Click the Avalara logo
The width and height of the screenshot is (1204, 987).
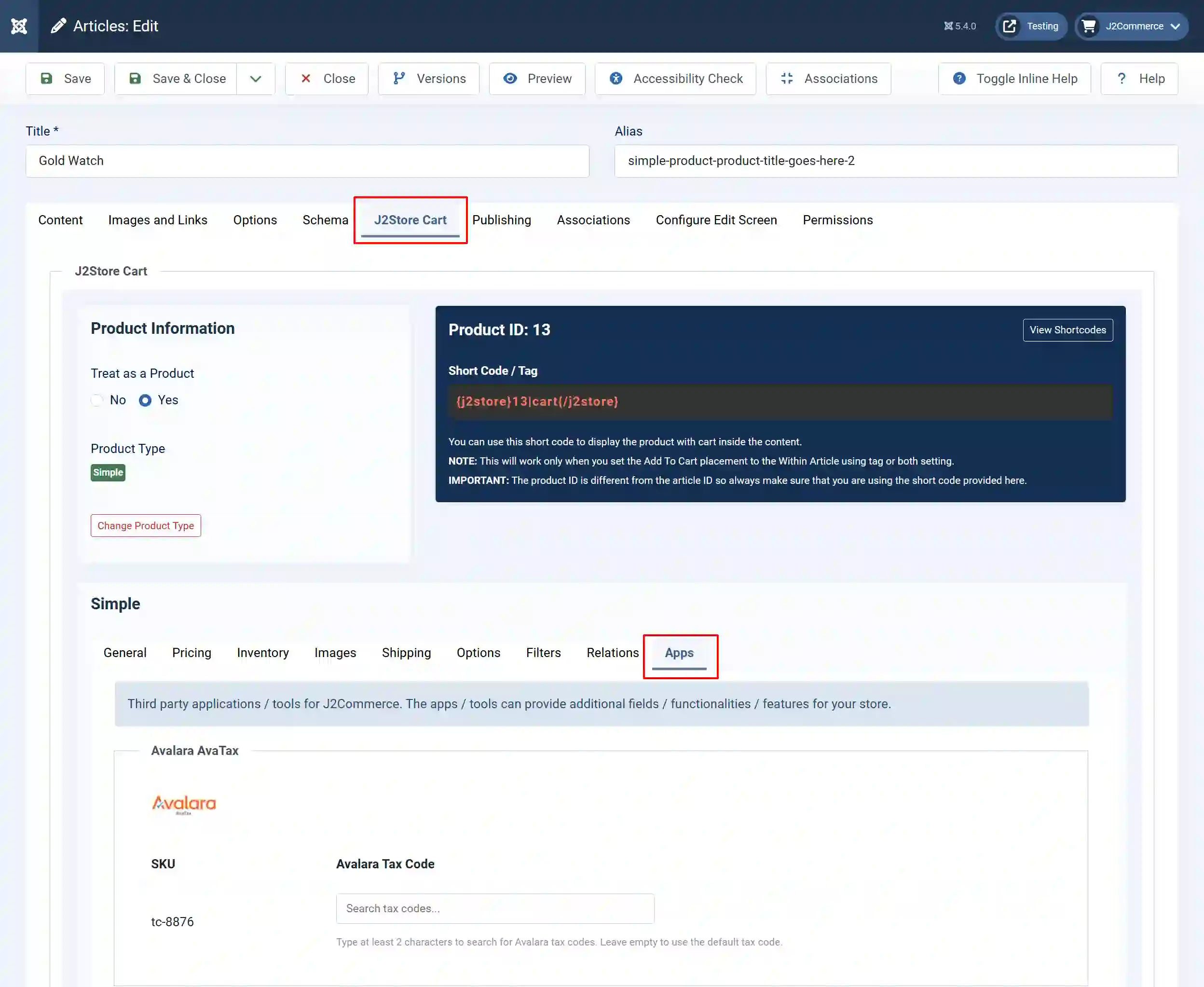click(x=184, y=805)
